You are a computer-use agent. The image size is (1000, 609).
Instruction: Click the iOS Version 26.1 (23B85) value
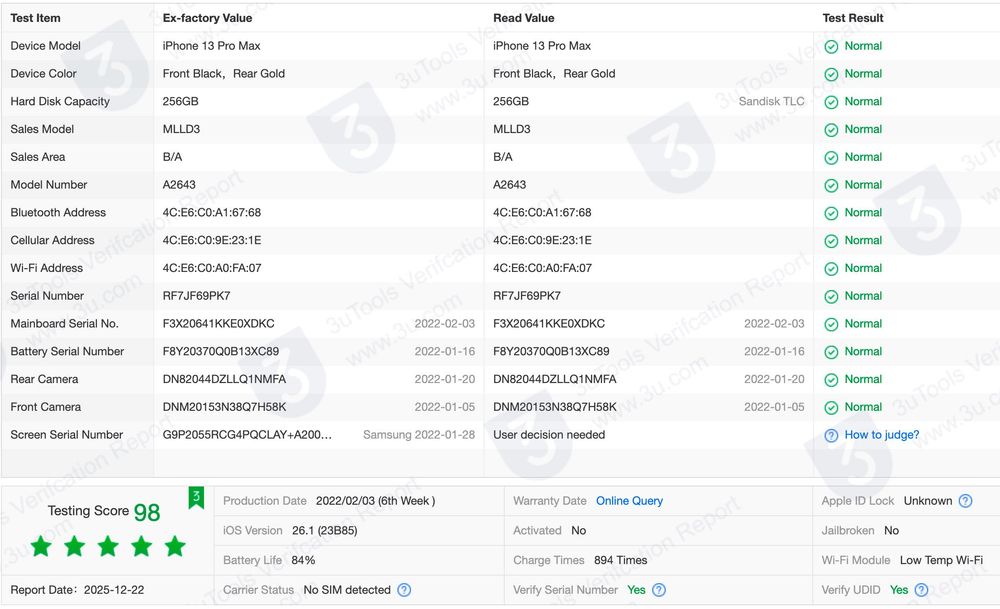tap(325, 530)
